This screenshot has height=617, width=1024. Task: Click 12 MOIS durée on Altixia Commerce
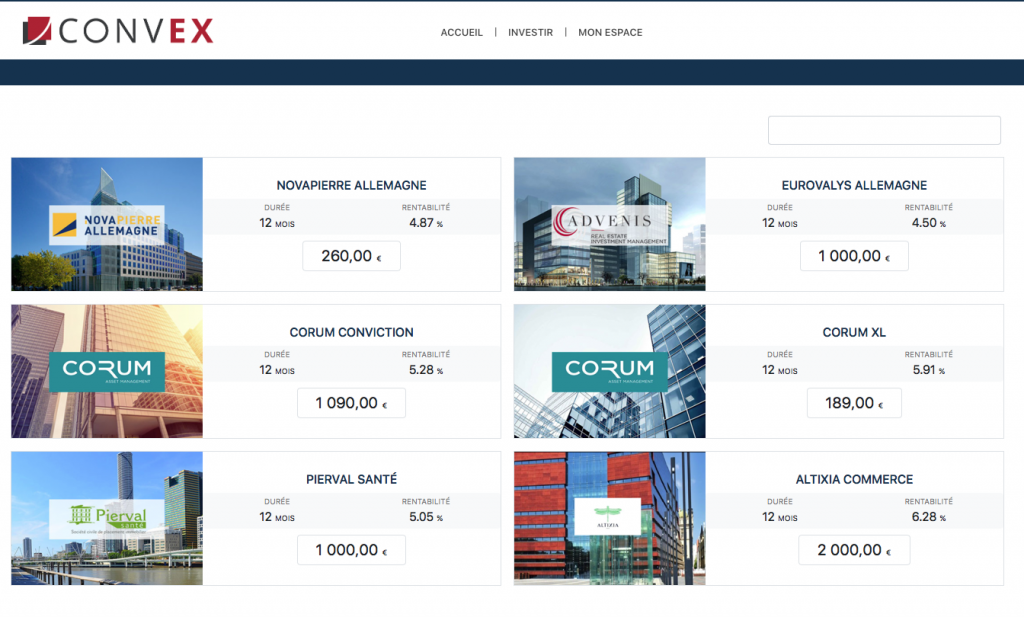[780, 516]
